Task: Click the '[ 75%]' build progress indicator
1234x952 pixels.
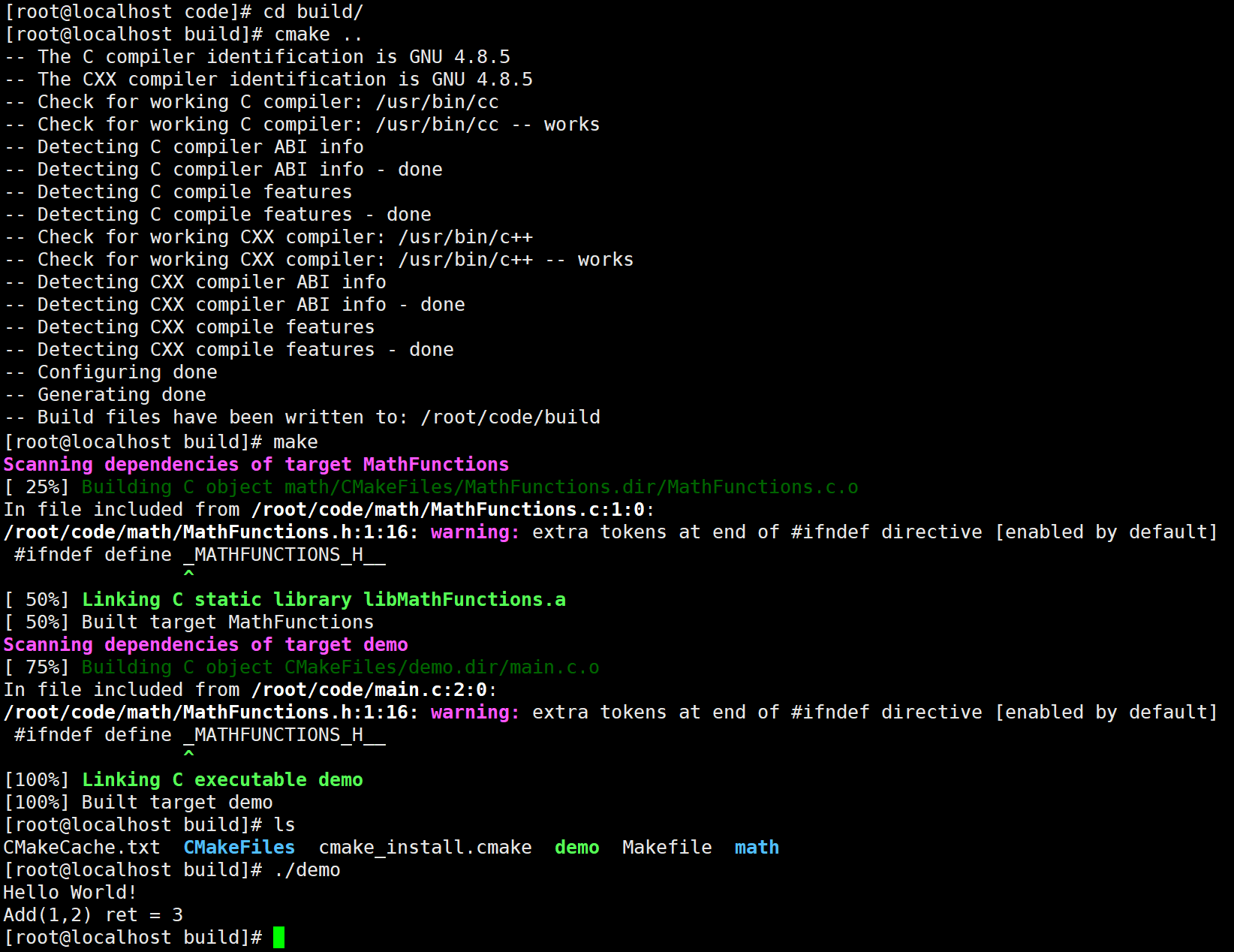Action: coord(37,667)
